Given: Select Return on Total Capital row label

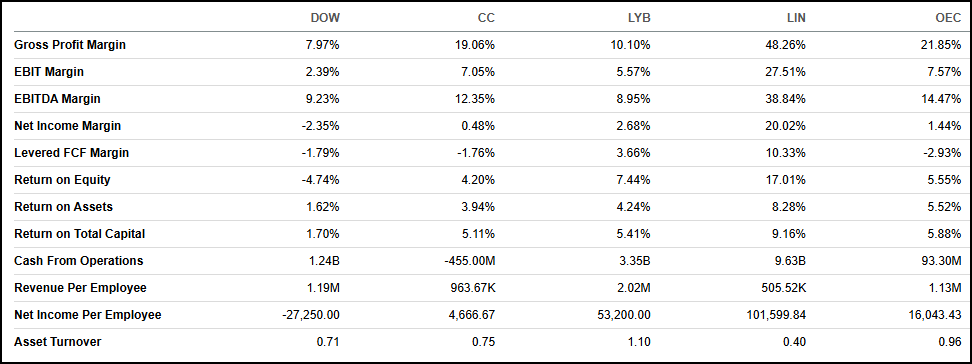Looking at the screenshot, I should (x=80, y=234).
